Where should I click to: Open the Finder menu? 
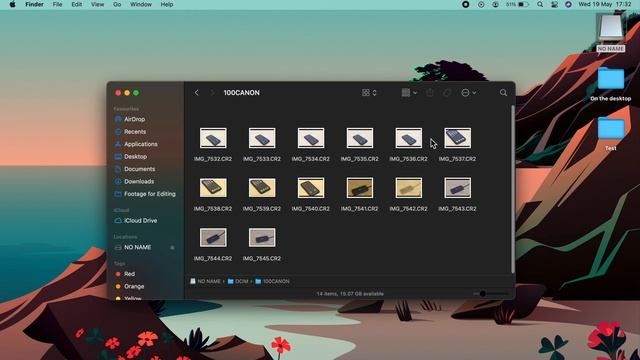(34, 4)
